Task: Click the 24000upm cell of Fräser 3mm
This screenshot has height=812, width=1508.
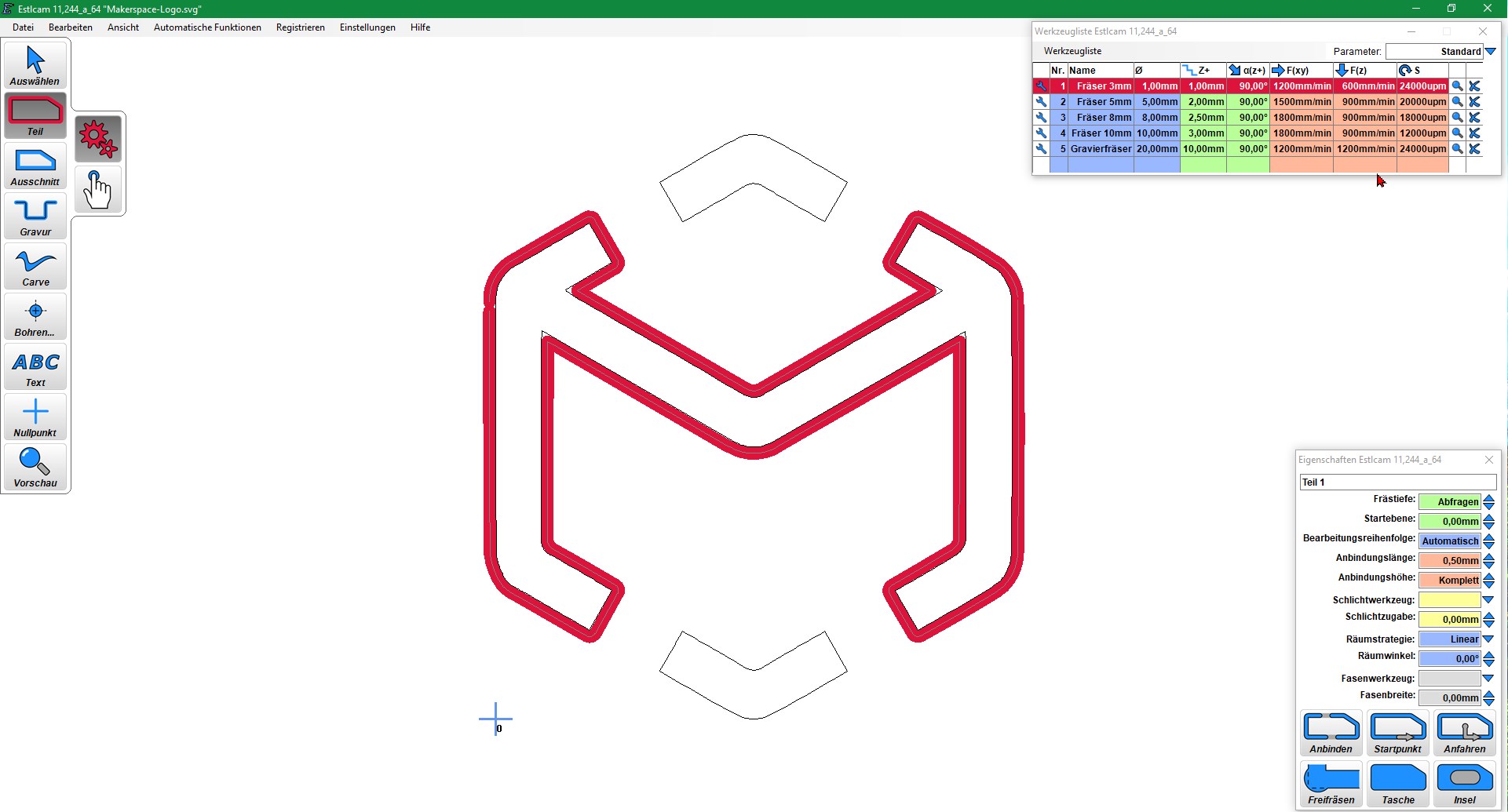Action: pos(1422,86)
